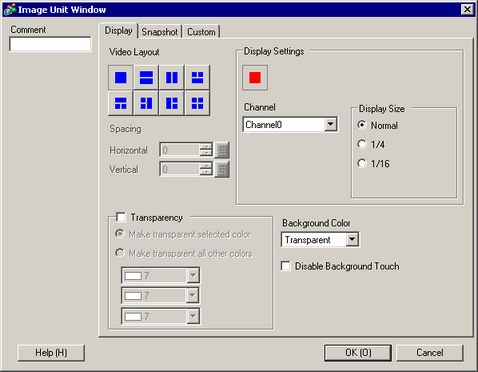Select the 1/16 display size
The image size is (478, 372).
(362, 163)
